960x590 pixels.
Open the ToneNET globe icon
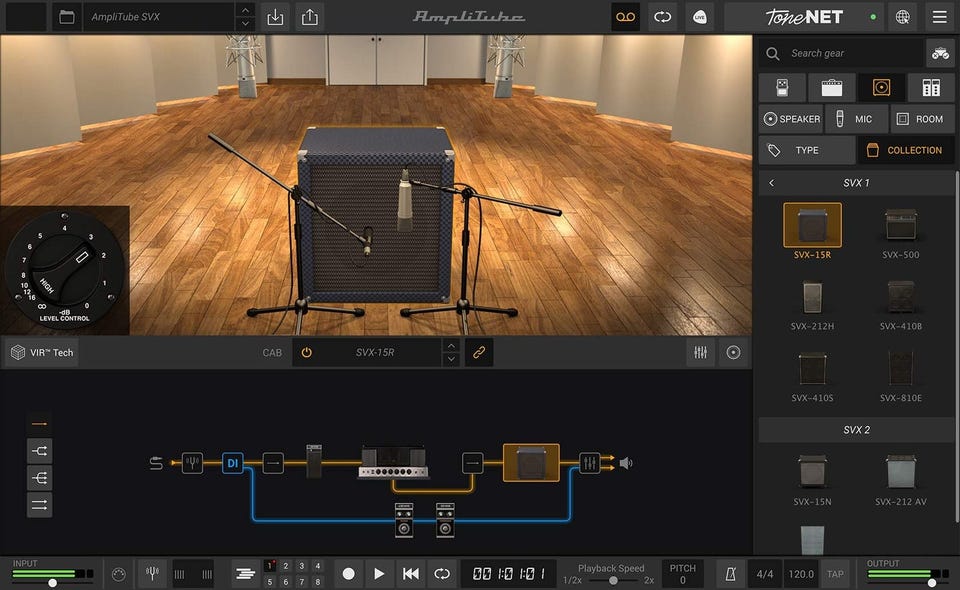[902, 17]
